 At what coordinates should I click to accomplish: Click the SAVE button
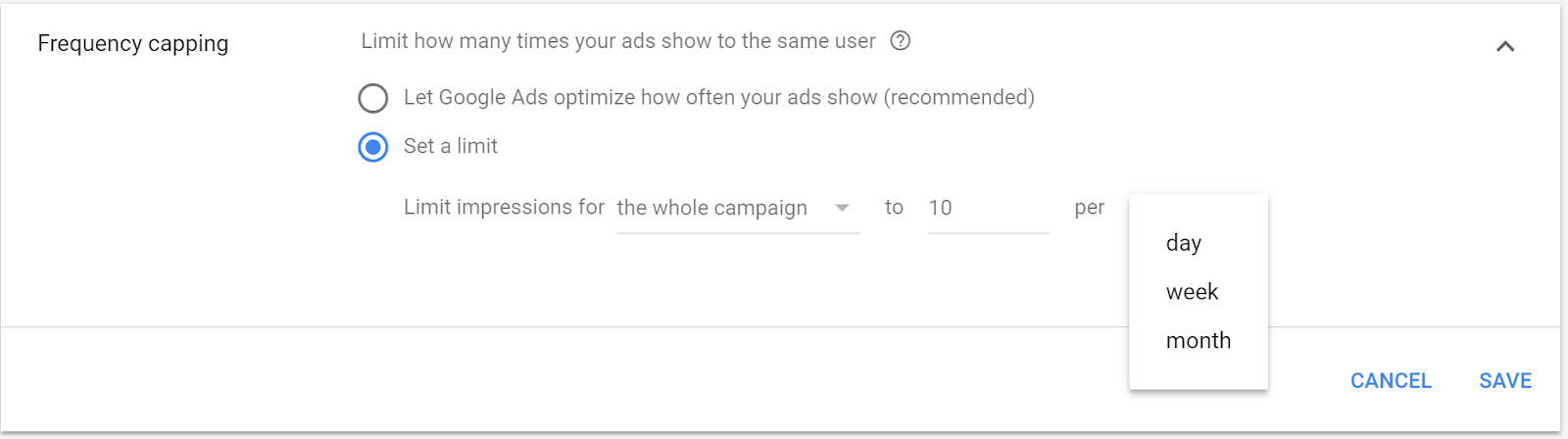(1505, 381)
